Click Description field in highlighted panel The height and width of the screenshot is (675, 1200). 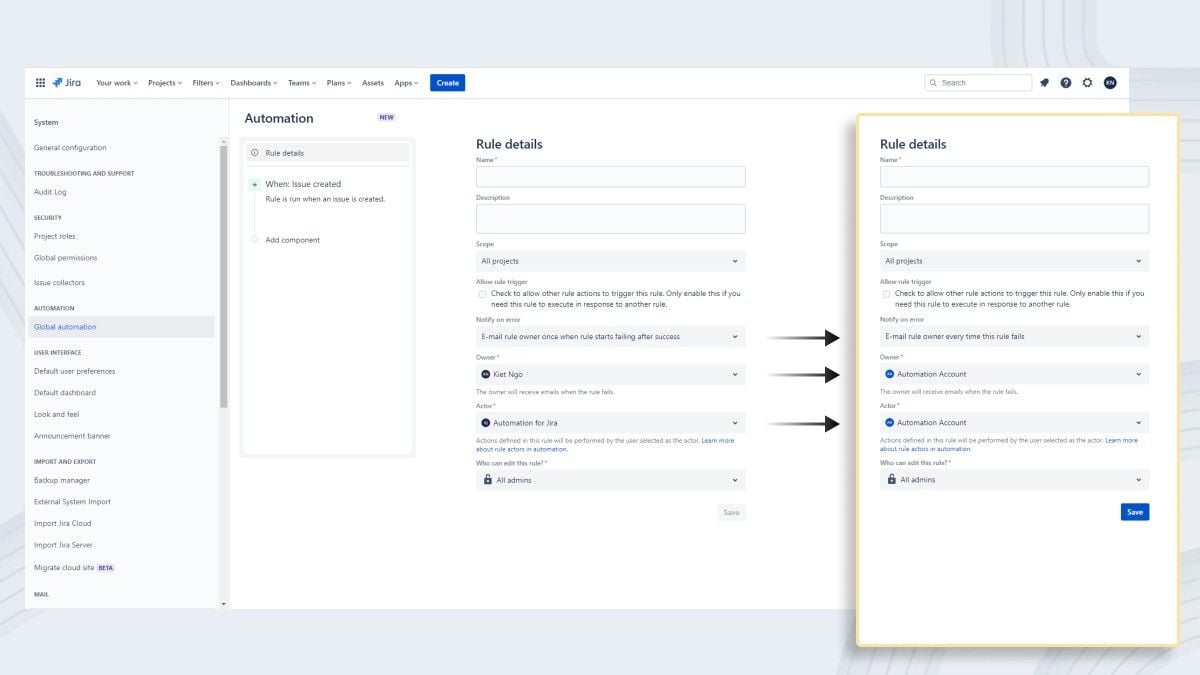(1014, 219)
